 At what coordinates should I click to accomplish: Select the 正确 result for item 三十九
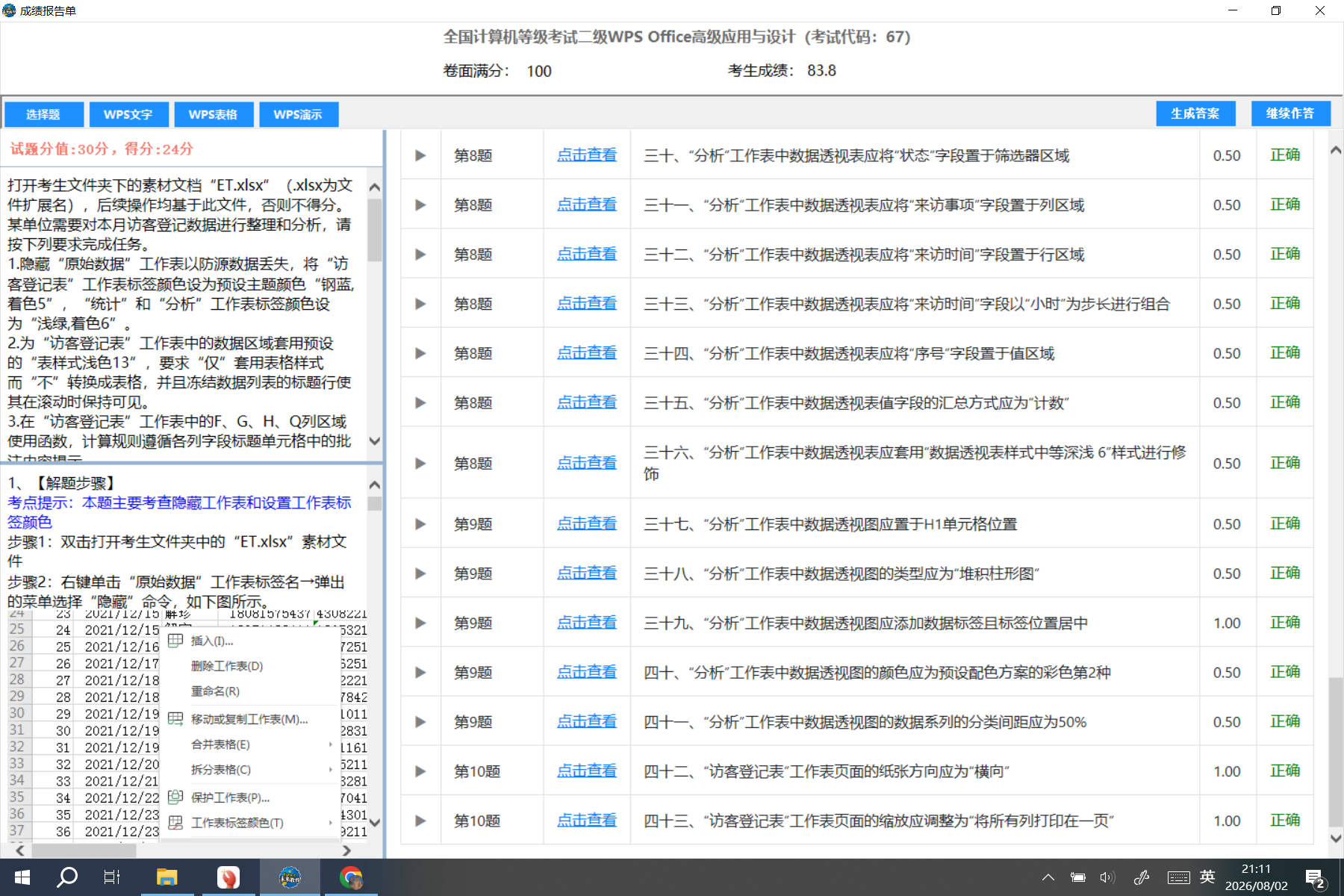click(1285, 623)
